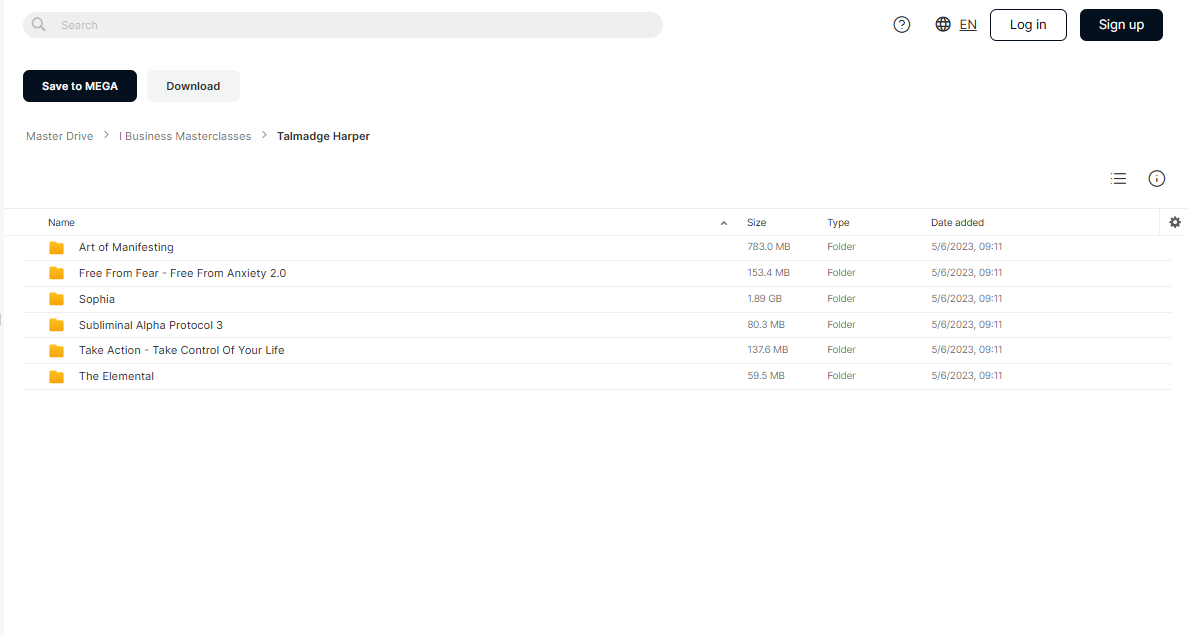Open the EN language selector
This screenshot has width=1187, height=635.
click(x=967, y=25)
